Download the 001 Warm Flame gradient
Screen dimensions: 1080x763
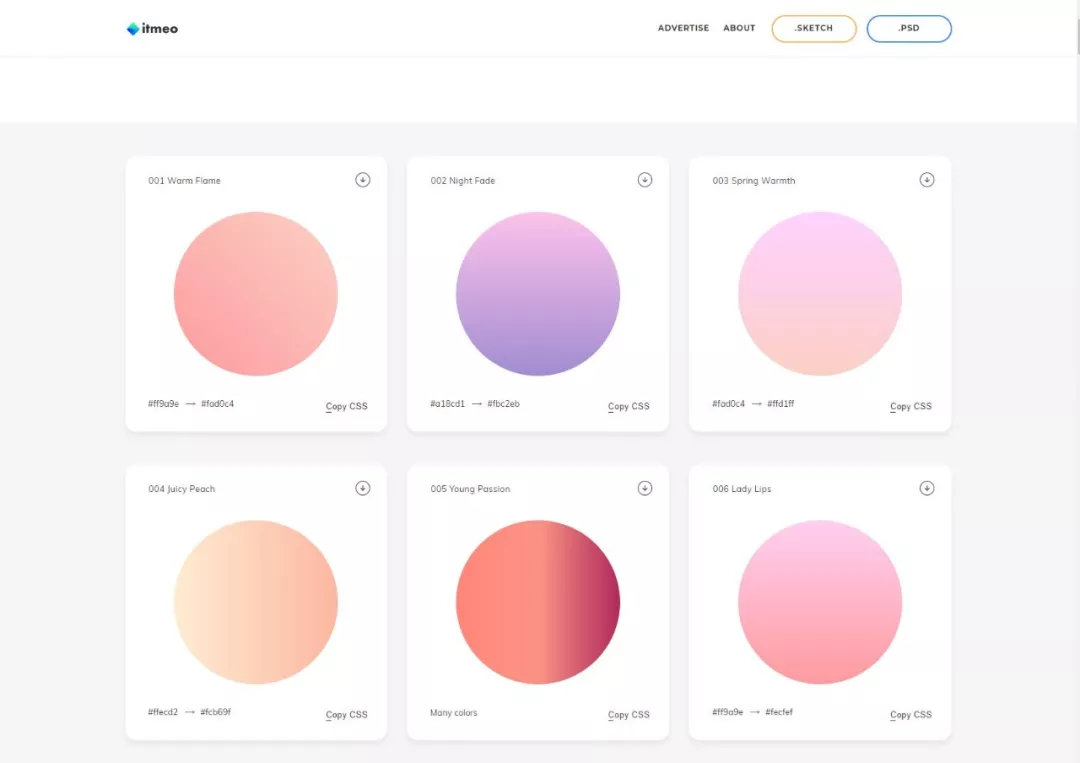pyautogui.click(x=362, y=180)
